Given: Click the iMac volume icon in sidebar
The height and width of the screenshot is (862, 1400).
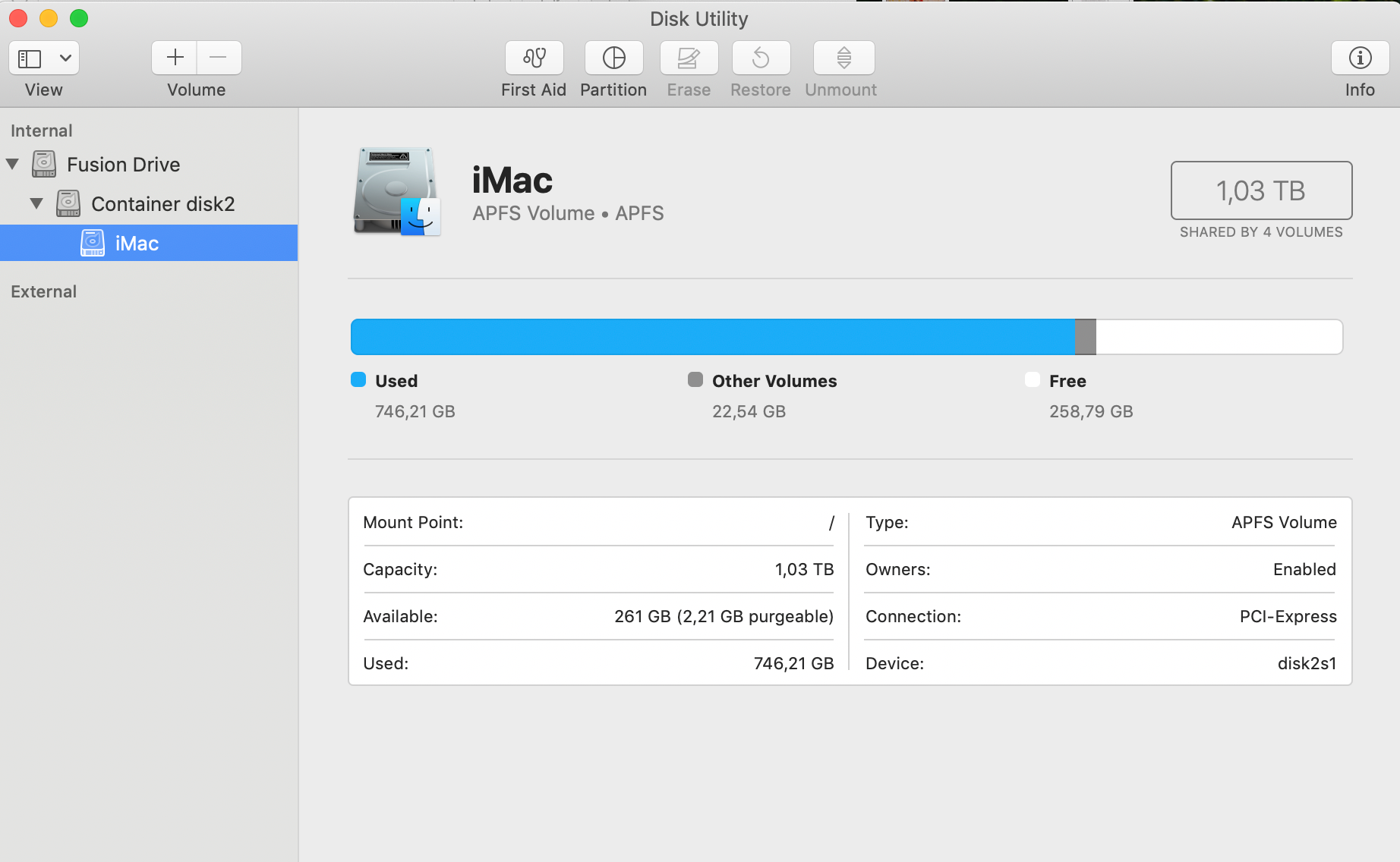Looking at the screenshot, I should point(93,243).
